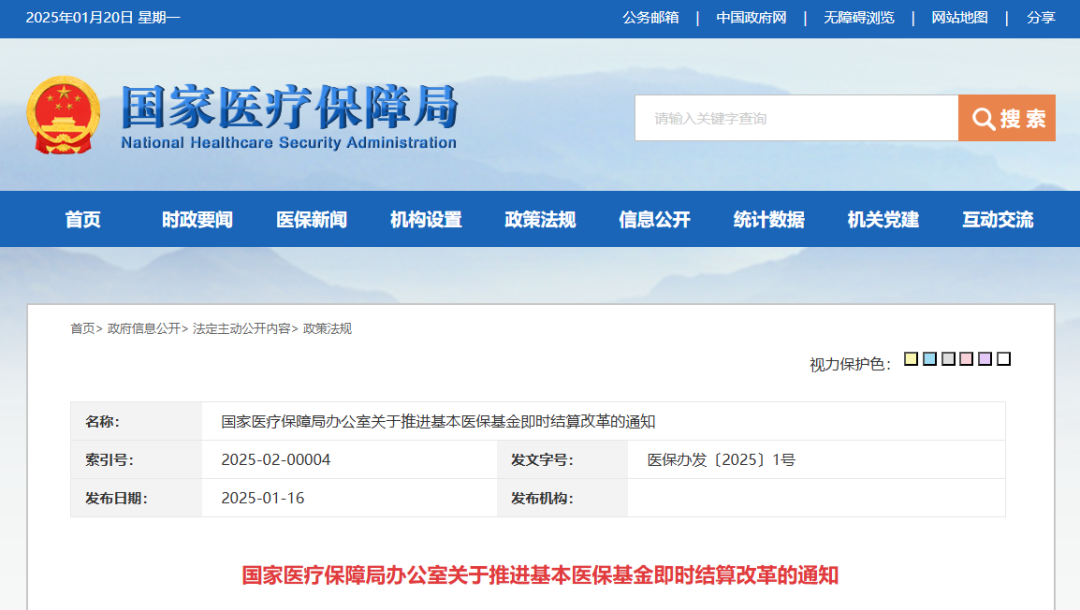Select the blue eye-protection color swatch
The height and width of the screenshot is (610, 1080).
(x=930, y=359)
